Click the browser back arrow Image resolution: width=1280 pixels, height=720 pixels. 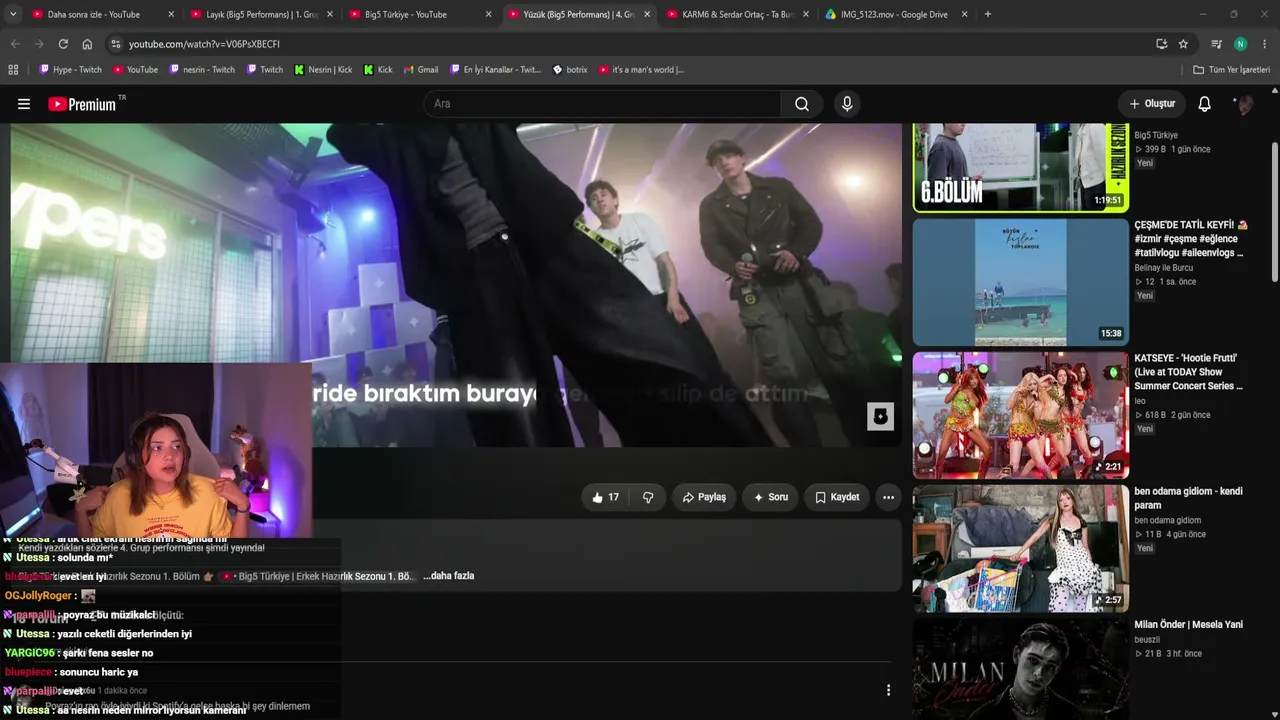point(15,44)
